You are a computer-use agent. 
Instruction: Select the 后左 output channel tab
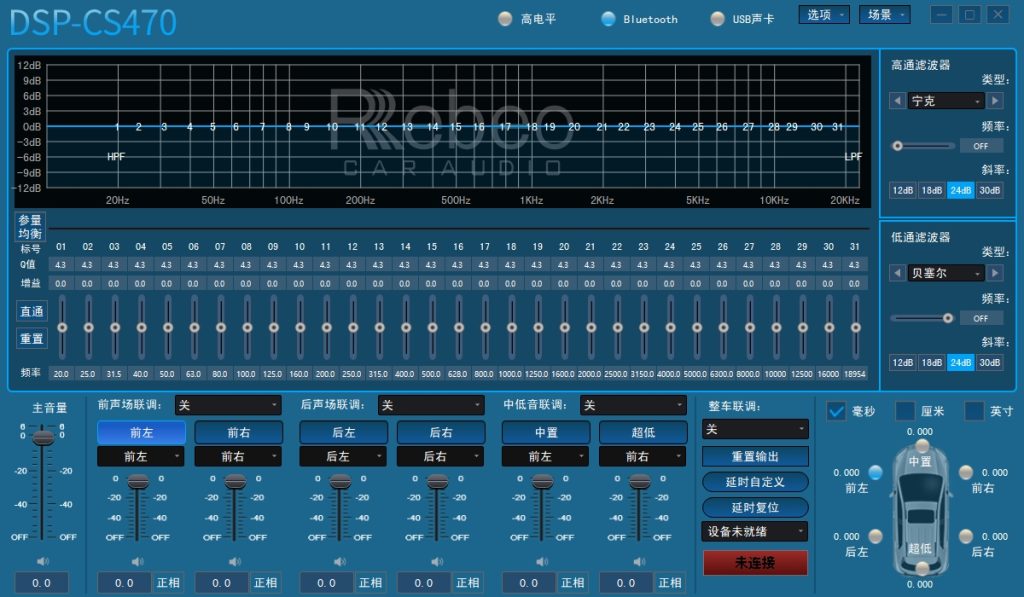coord(344,432)
